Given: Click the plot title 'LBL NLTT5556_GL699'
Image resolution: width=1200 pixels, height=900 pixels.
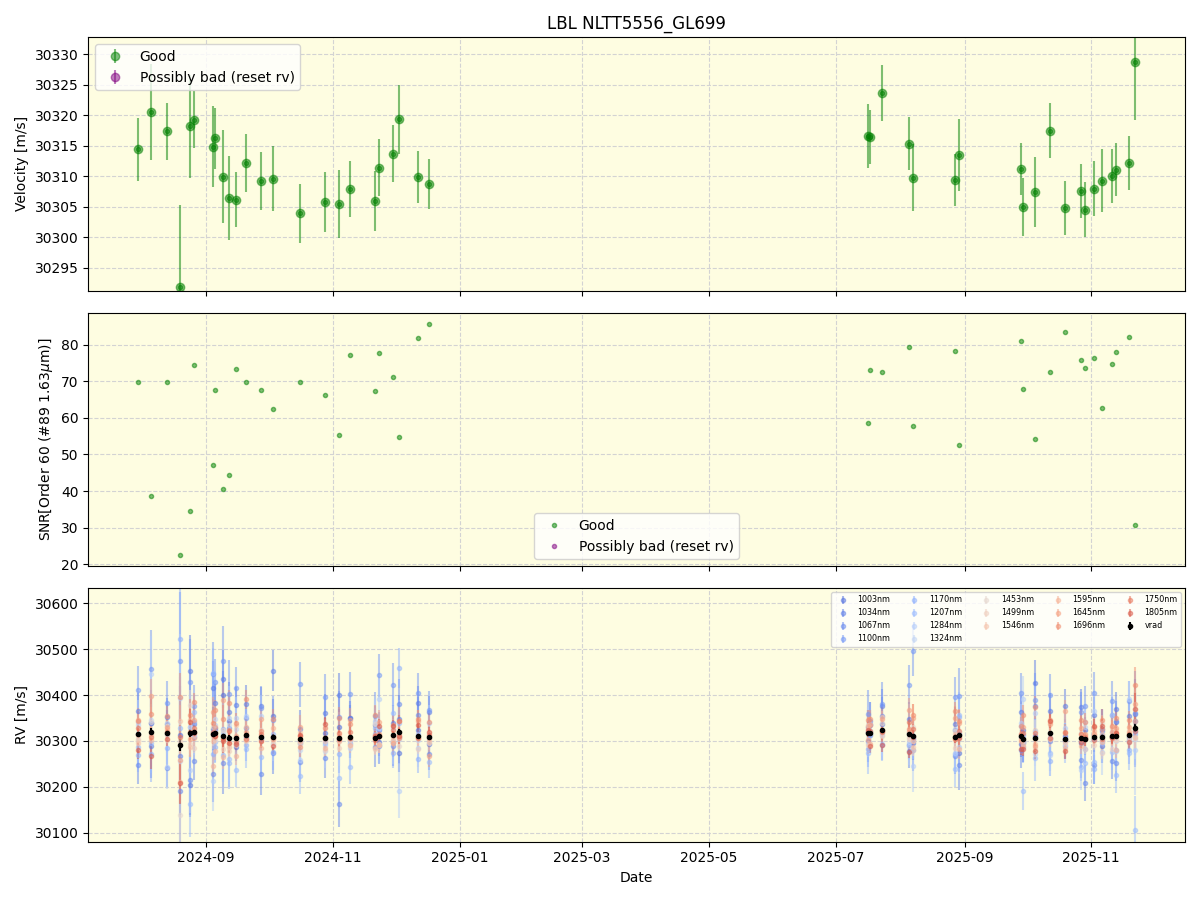Looking at the screenshot, I should (x=636, y=23).
